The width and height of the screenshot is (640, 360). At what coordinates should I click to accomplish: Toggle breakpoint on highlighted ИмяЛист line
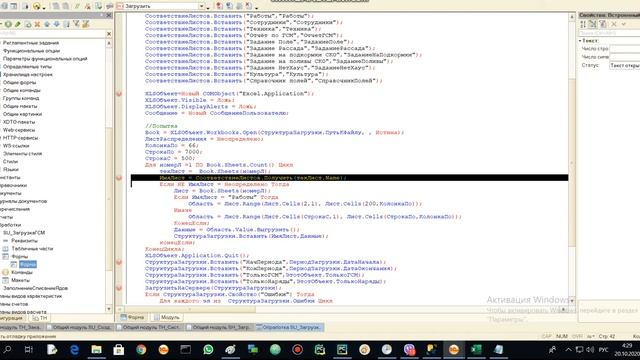tap(119, 178)
